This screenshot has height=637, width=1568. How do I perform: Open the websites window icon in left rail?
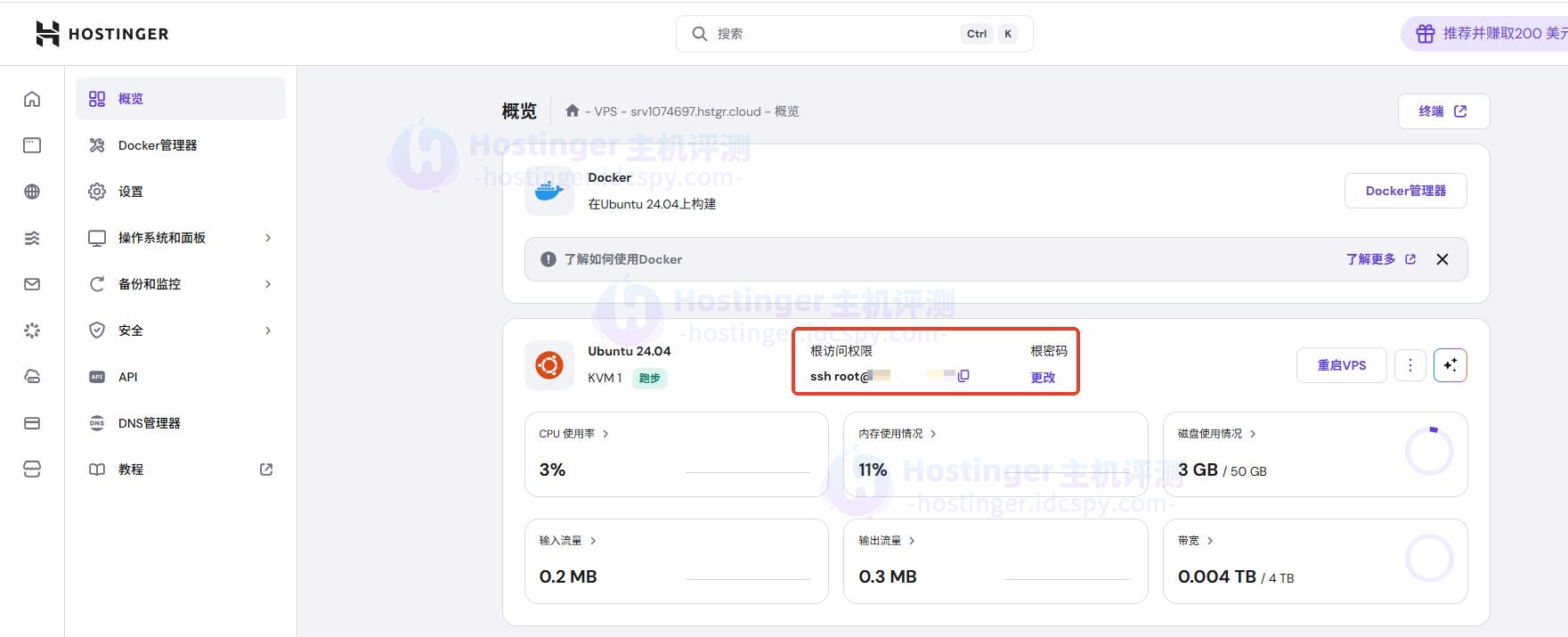(32, 145)
